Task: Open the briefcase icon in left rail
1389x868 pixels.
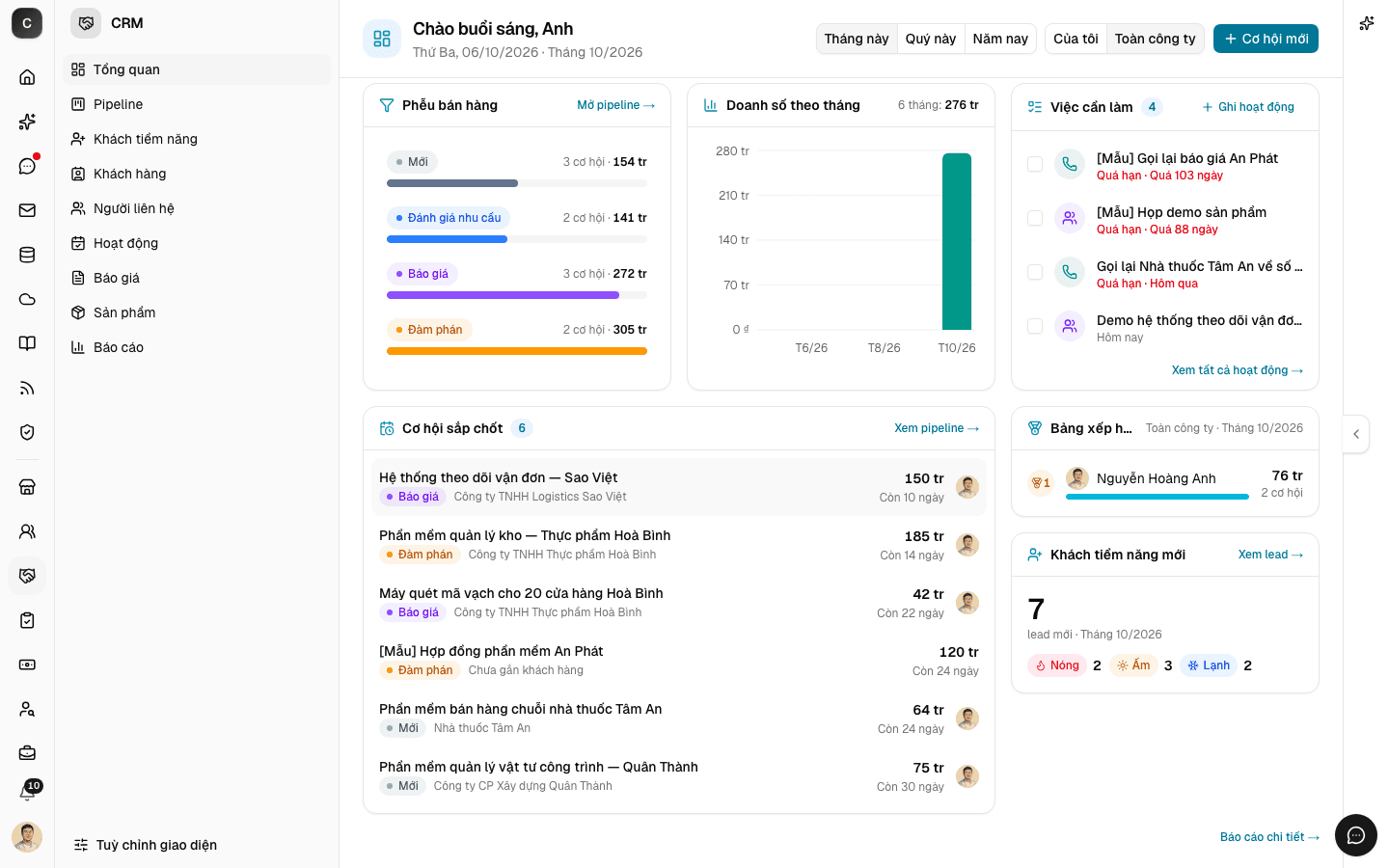Action: (x=27, y=753)
